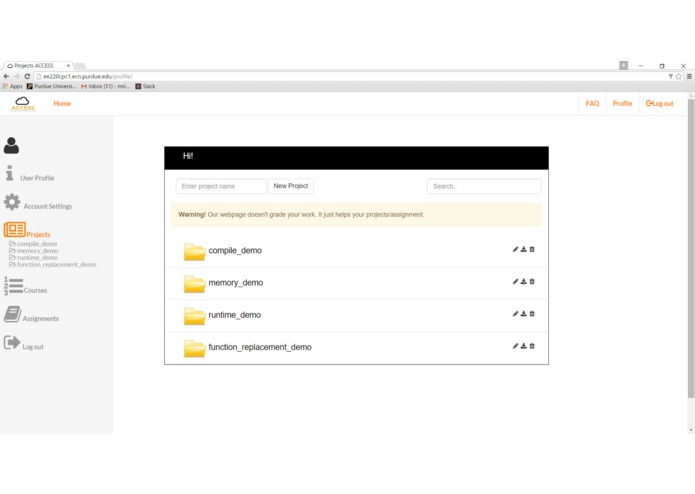Open the memory_demo project name
The image size is (695, 494).
pos(236,283)
